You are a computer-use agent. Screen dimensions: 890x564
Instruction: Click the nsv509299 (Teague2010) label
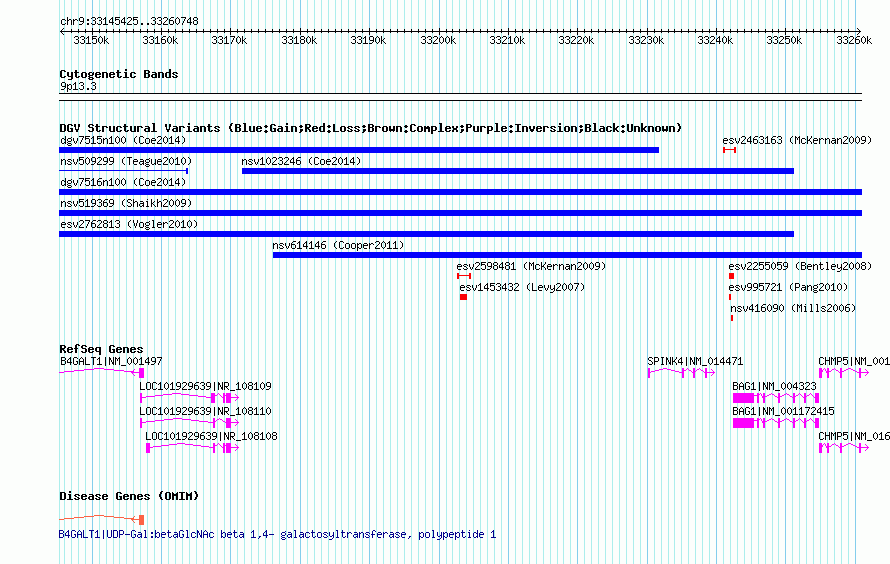click(126, 161)
